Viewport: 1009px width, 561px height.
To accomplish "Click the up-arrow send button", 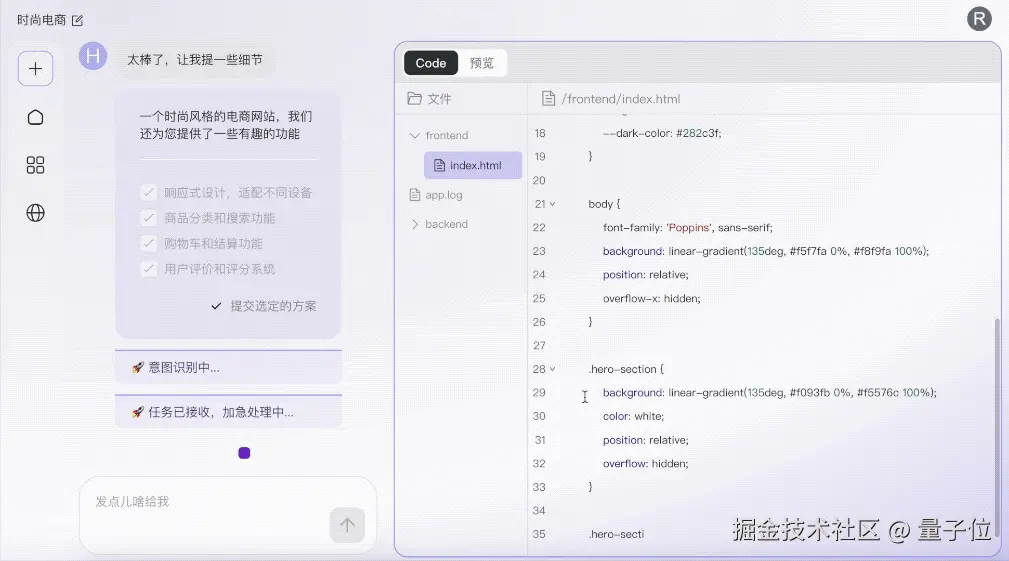I will click(347, 525).
